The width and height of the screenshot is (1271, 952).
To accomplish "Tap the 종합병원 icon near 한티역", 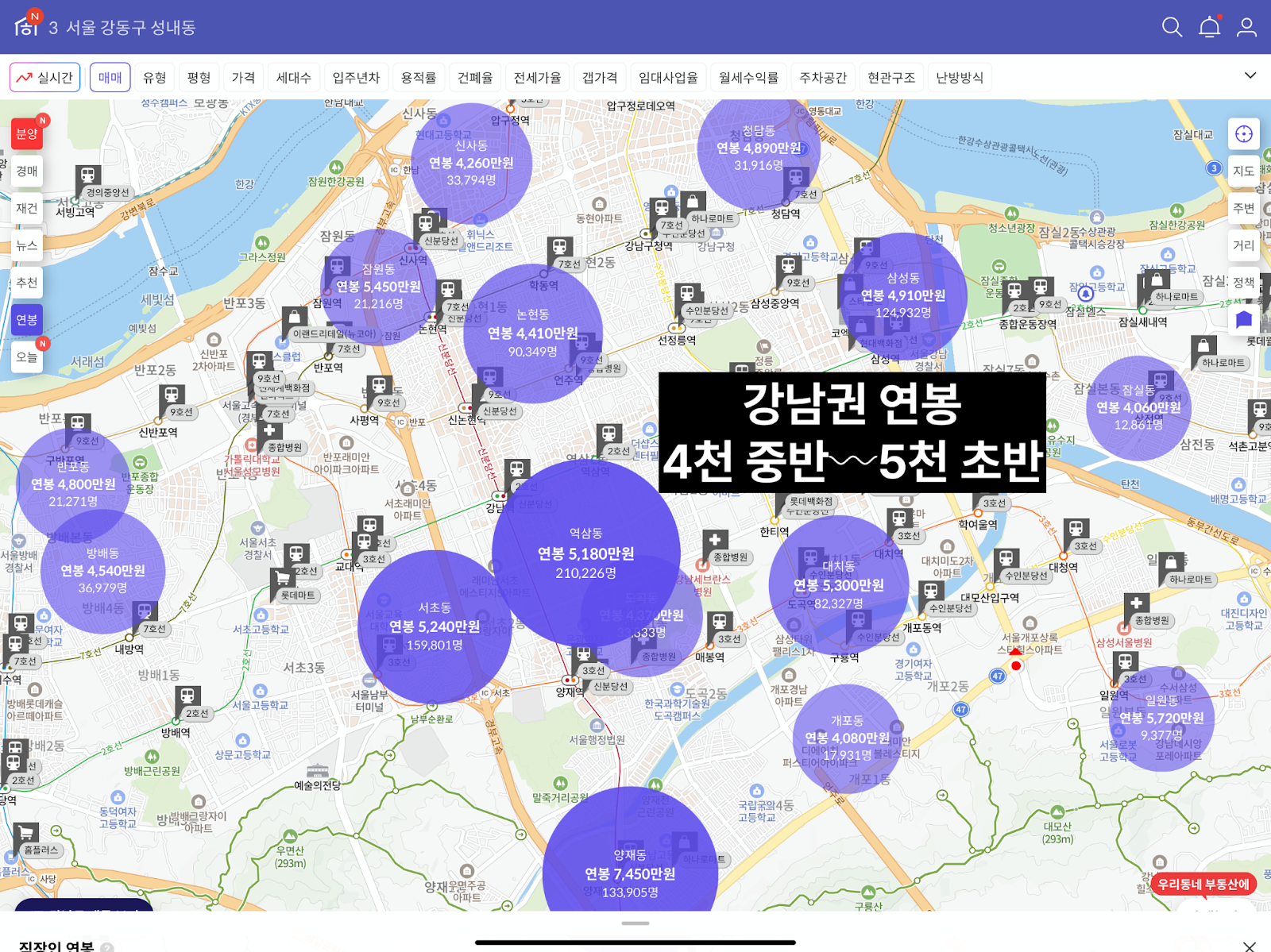I will (x=715, y=542).
